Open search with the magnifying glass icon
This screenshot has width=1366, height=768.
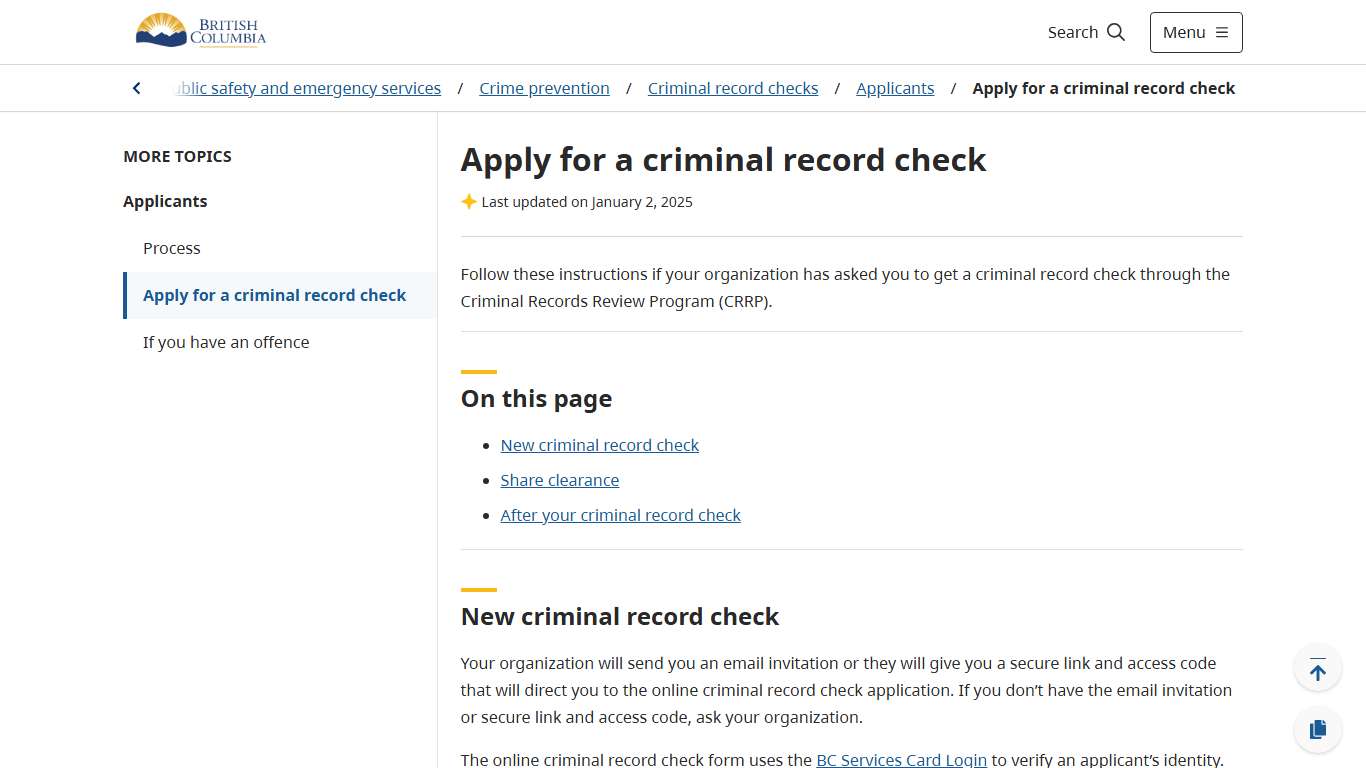[x=1116, y=32]
